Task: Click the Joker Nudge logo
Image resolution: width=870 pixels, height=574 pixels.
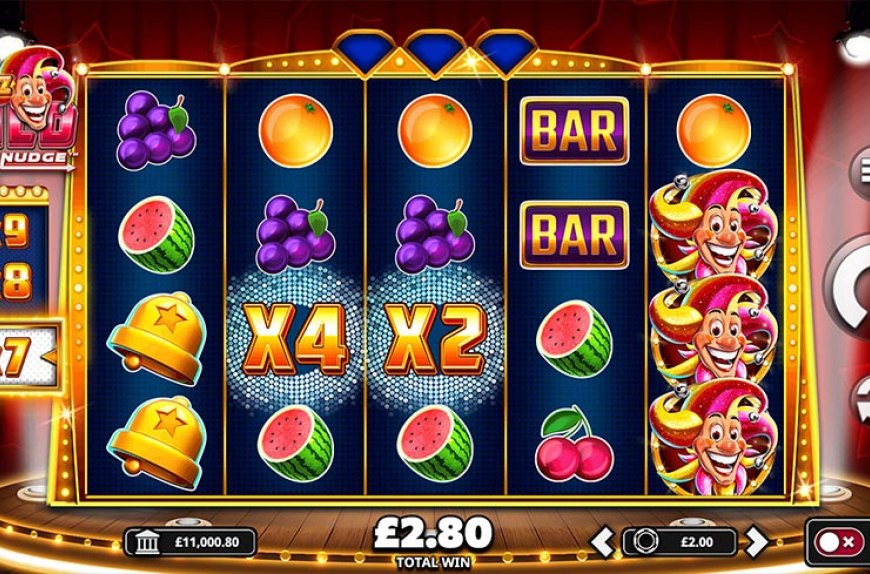Action: coord(37,109)
